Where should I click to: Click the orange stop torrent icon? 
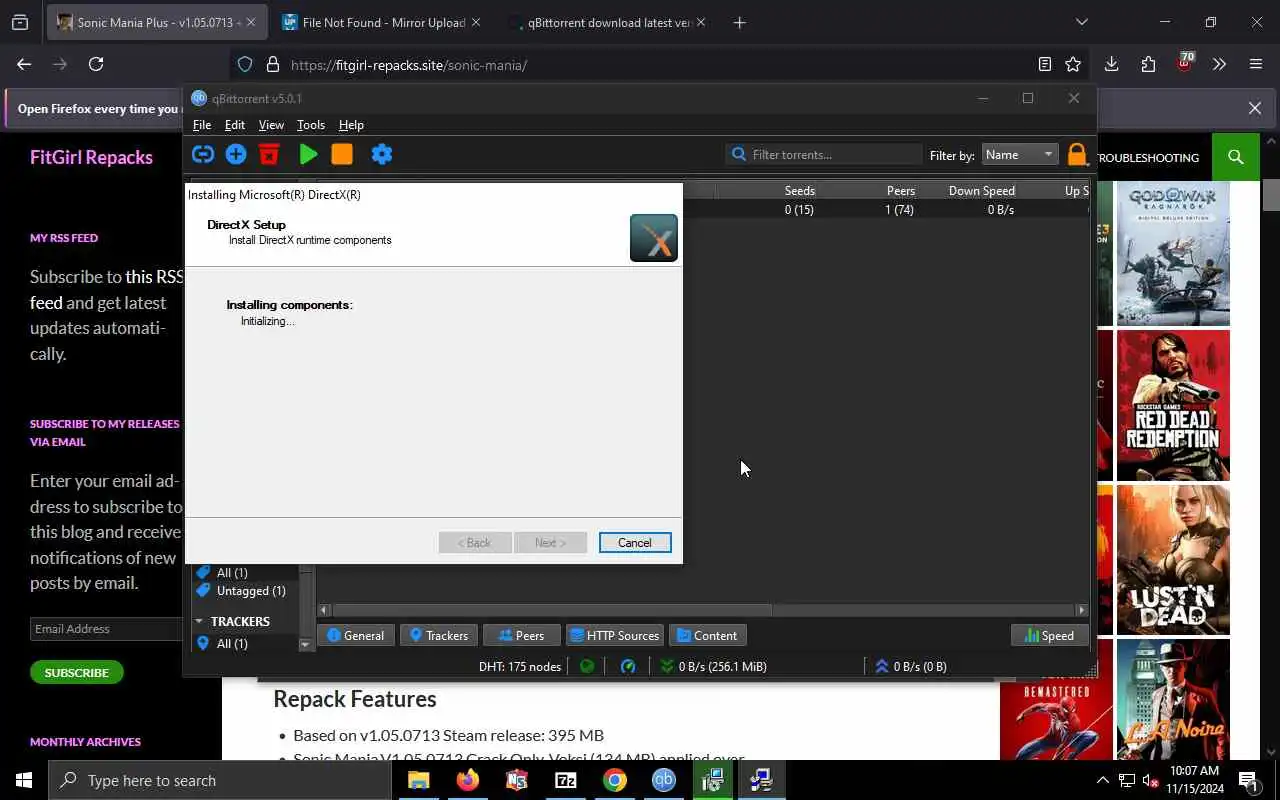click(342, 154)
